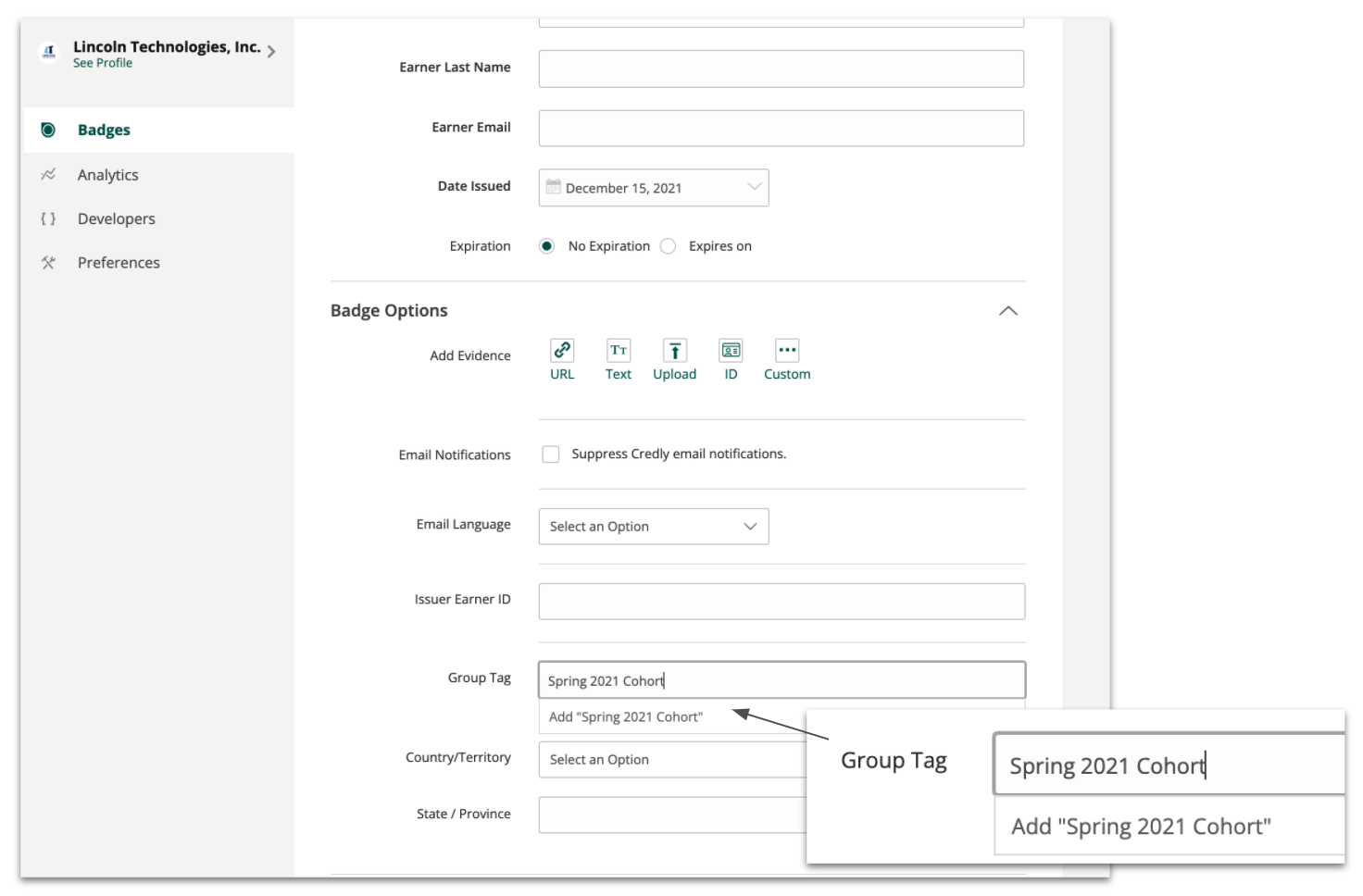This screenshot has height=896, width=1363.
Task: Select Expires on radio button
Action: 669,246
